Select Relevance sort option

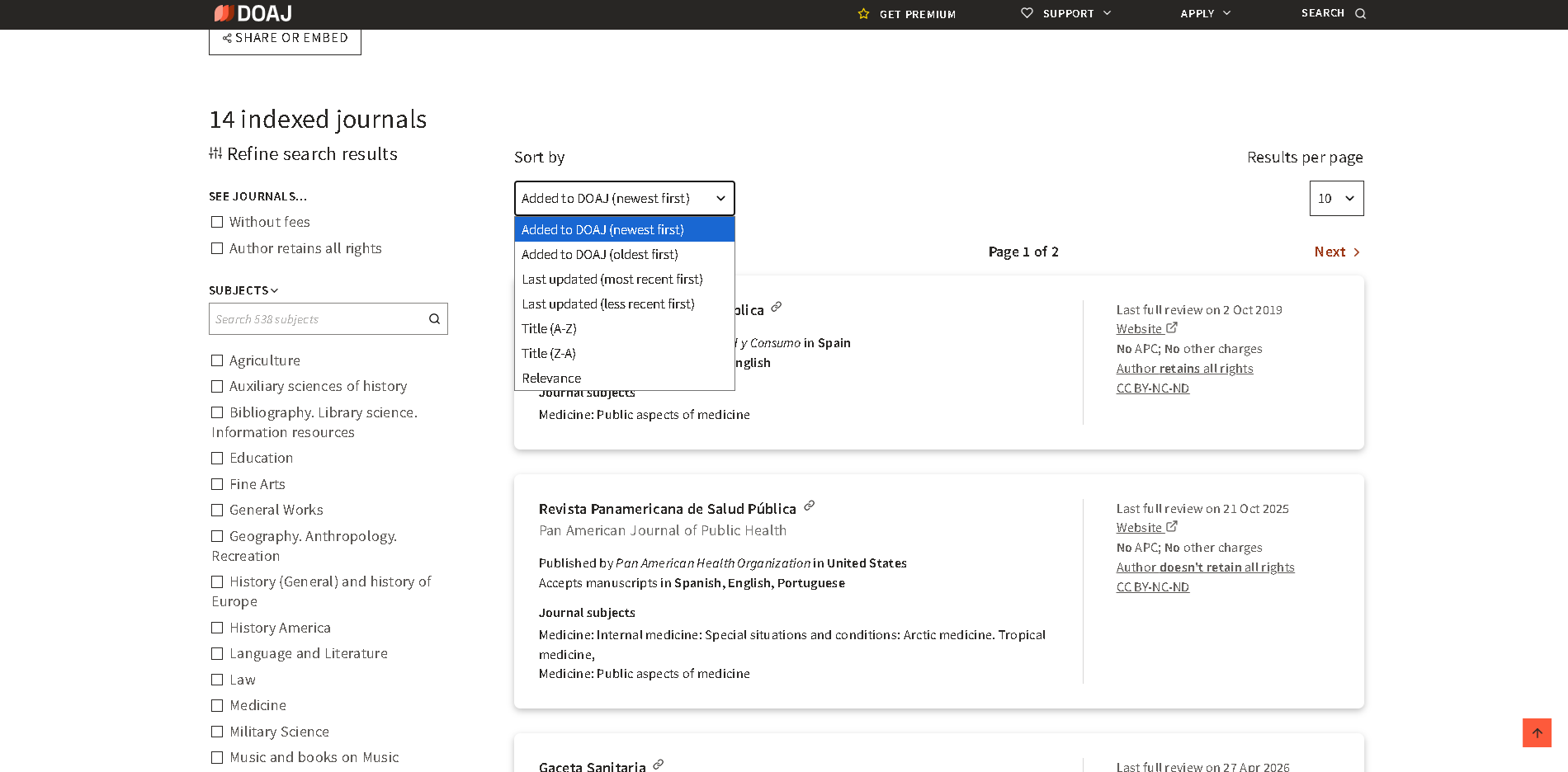[624, 378]
